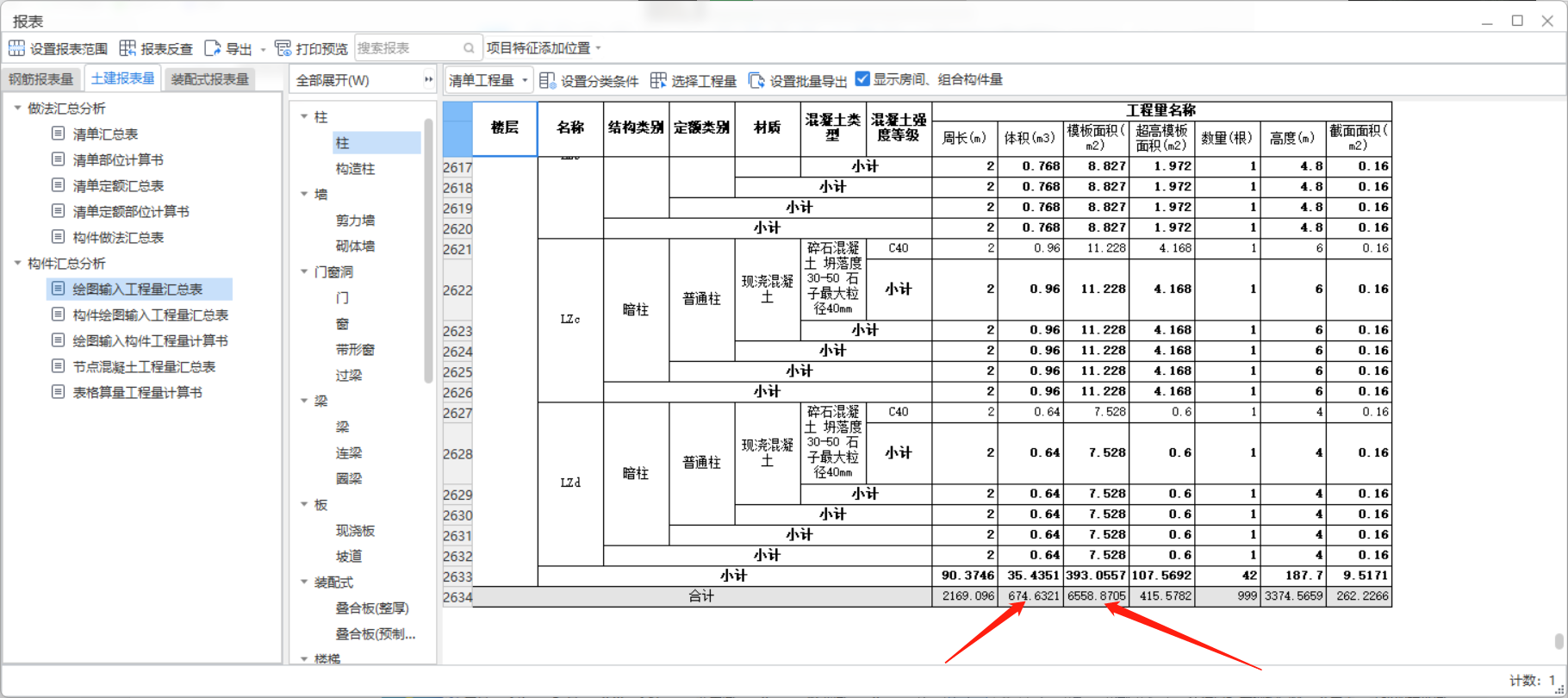The height and width of the screenshot is (698, 1568).
Task: Collapse the 构件汇总分析 tree node
Action: pyautogui.click(x=17, y=263)
